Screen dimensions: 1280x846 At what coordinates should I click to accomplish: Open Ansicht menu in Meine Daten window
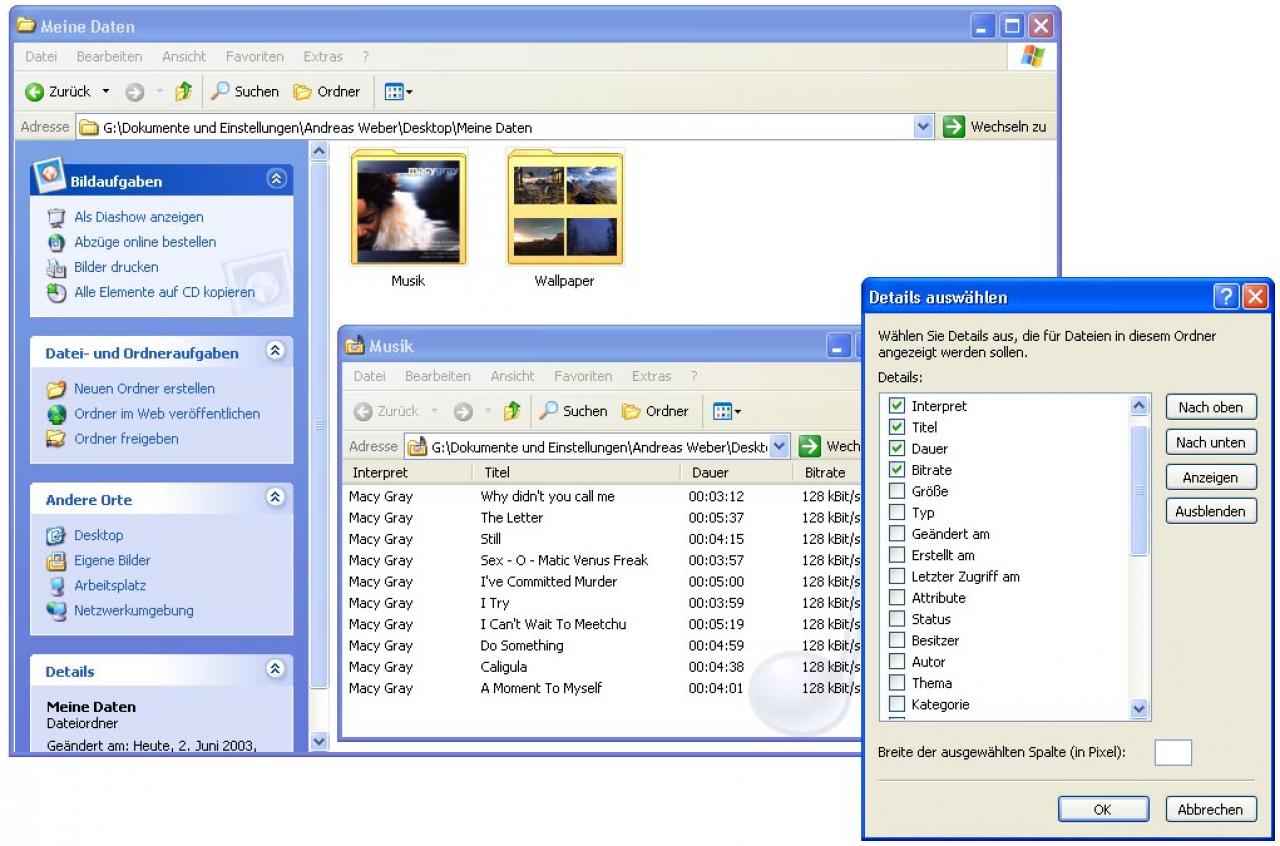(184, 57)
